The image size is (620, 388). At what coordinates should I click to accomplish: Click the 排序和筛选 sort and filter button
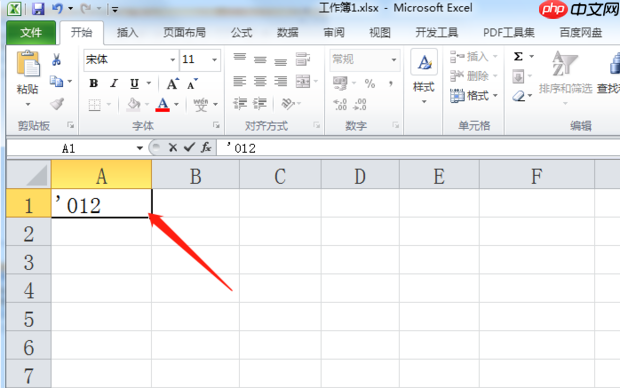pos(565,77)
